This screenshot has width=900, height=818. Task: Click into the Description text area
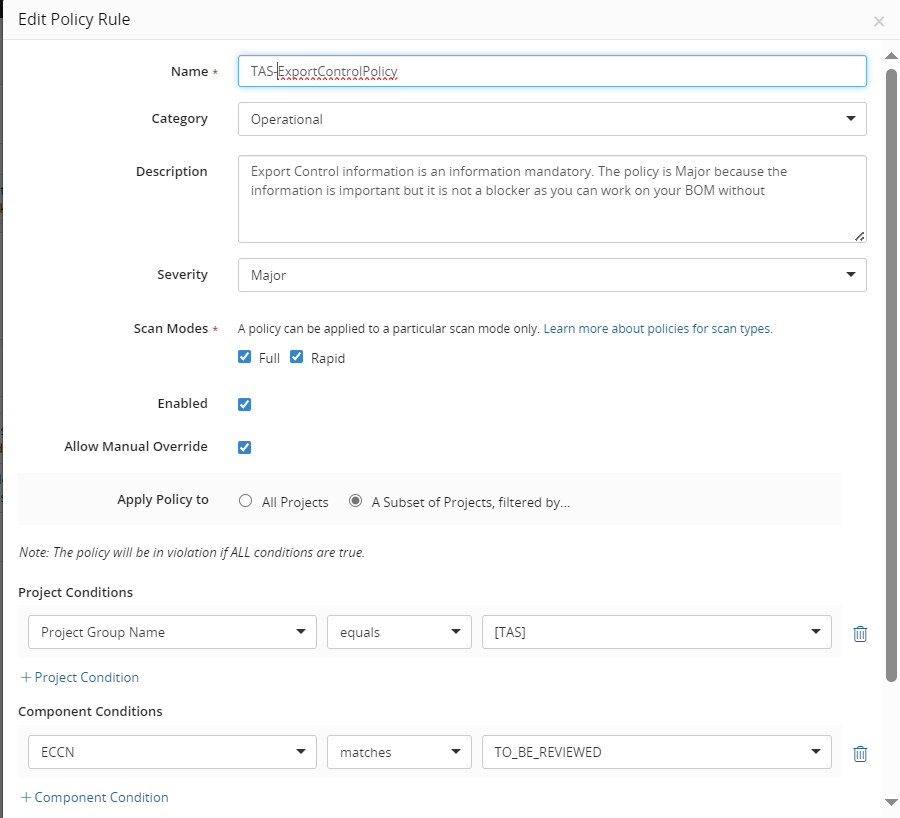pos(552,199)
